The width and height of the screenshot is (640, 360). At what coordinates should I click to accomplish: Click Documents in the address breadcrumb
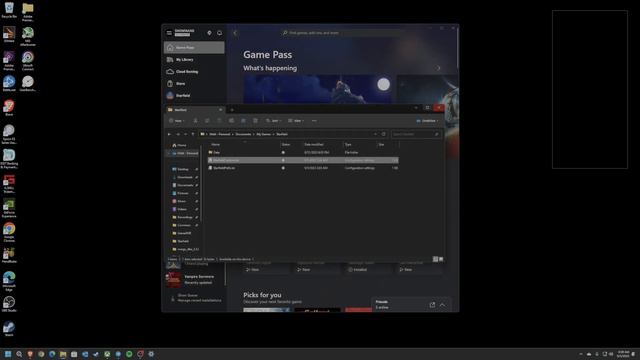coord(243,134)
